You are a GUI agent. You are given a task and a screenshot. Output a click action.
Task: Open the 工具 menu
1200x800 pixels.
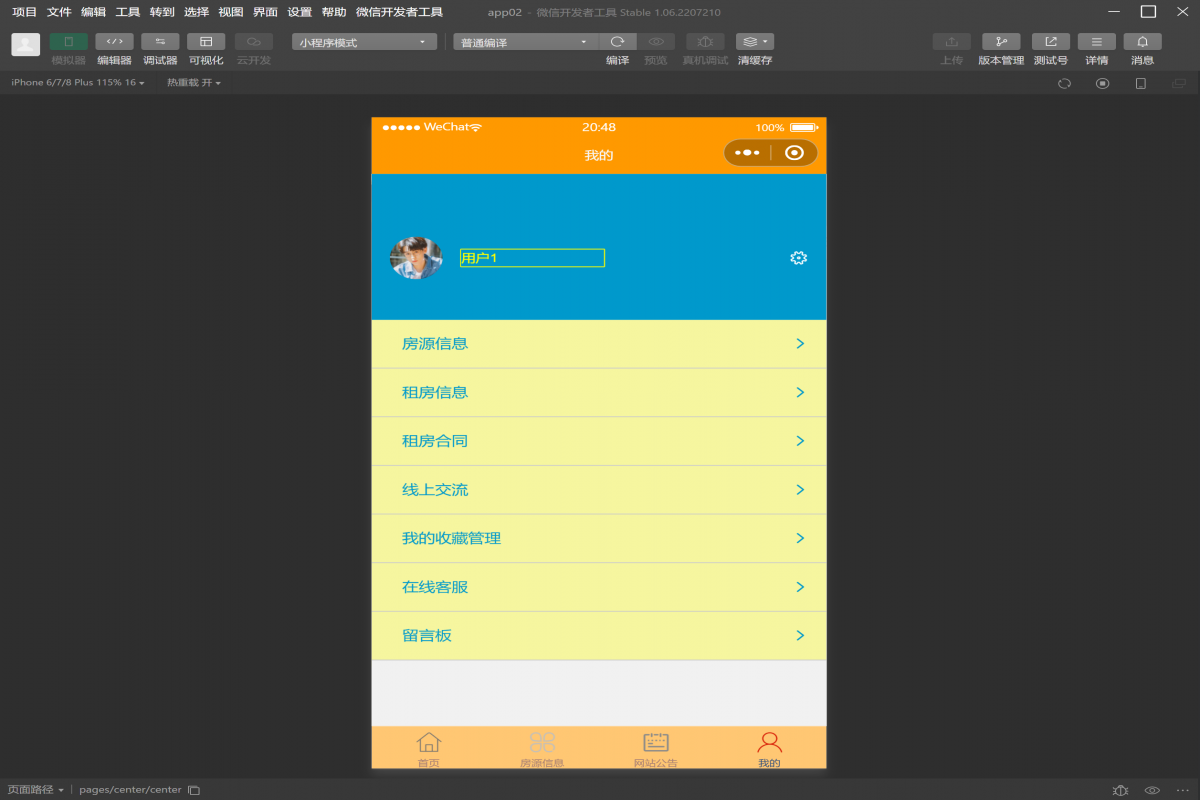(128, 12)
